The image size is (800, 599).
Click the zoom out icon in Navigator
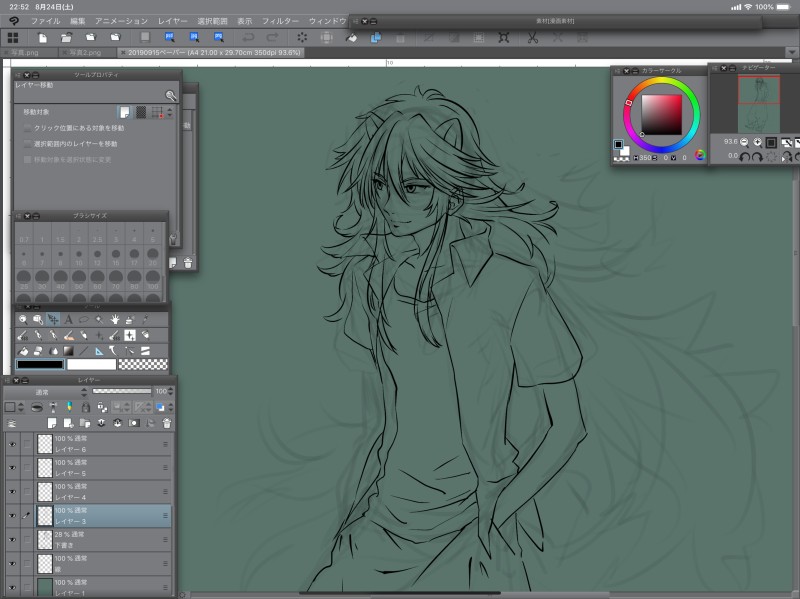[x=743, y=142]
